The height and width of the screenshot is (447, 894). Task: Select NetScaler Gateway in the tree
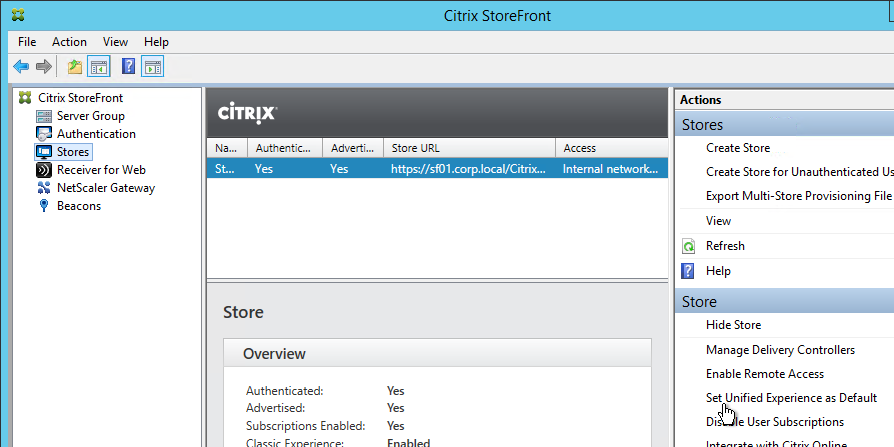(x=106, y=188)
